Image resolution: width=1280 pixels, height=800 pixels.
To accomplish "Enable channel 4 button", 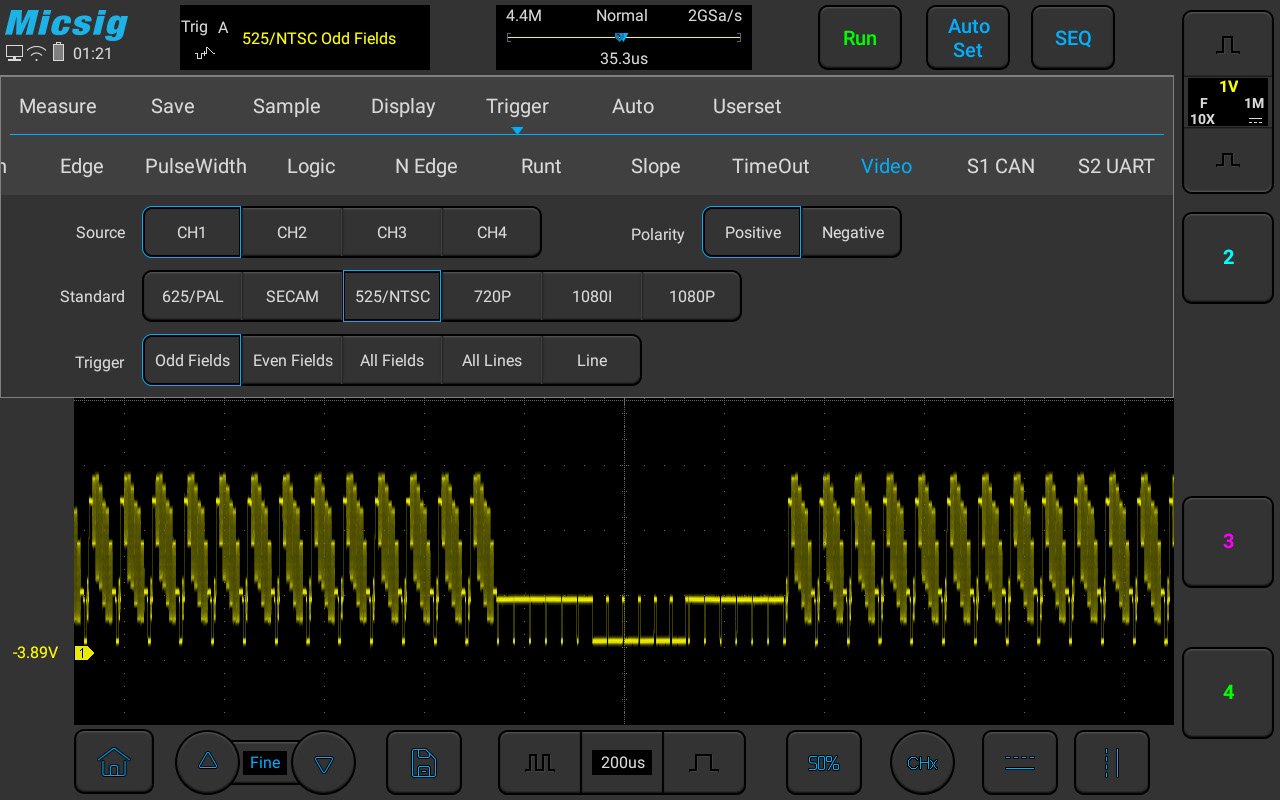I will coord(1228,692).
